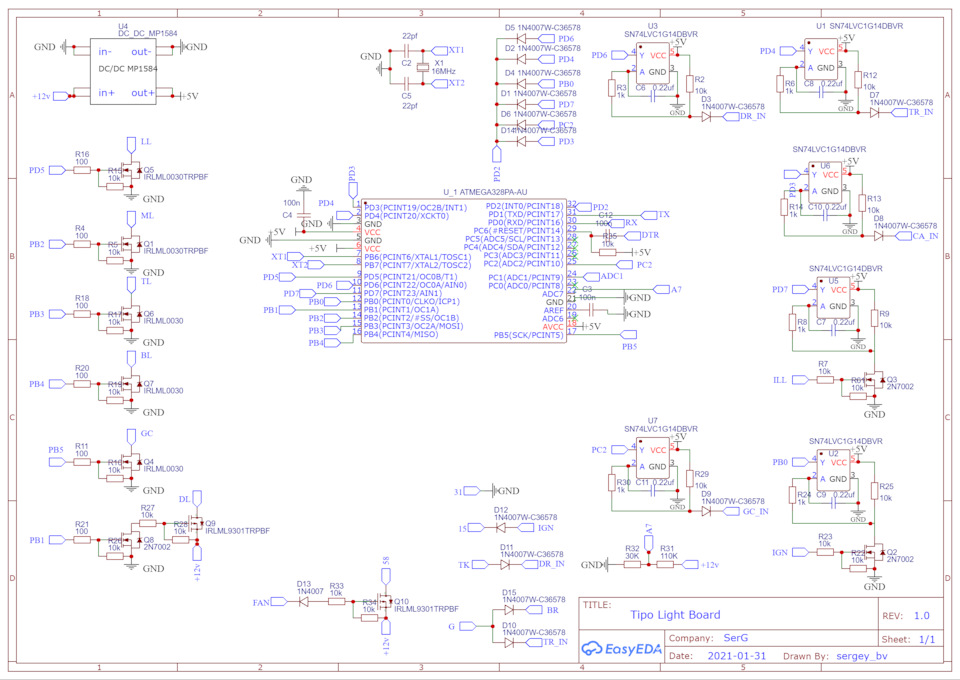Click the "PC6(#RESET/PCINT14)" pin label
This screenshot has width=960, height=680.
coord(518,231)
